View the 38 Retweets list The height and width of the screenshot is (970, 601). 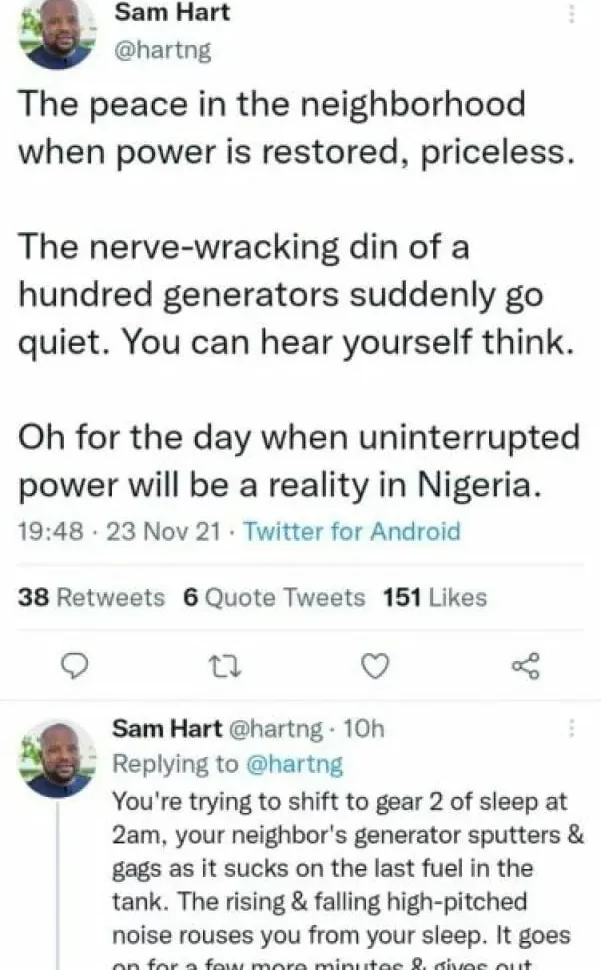pyautogui.click(x=92, y=598)
